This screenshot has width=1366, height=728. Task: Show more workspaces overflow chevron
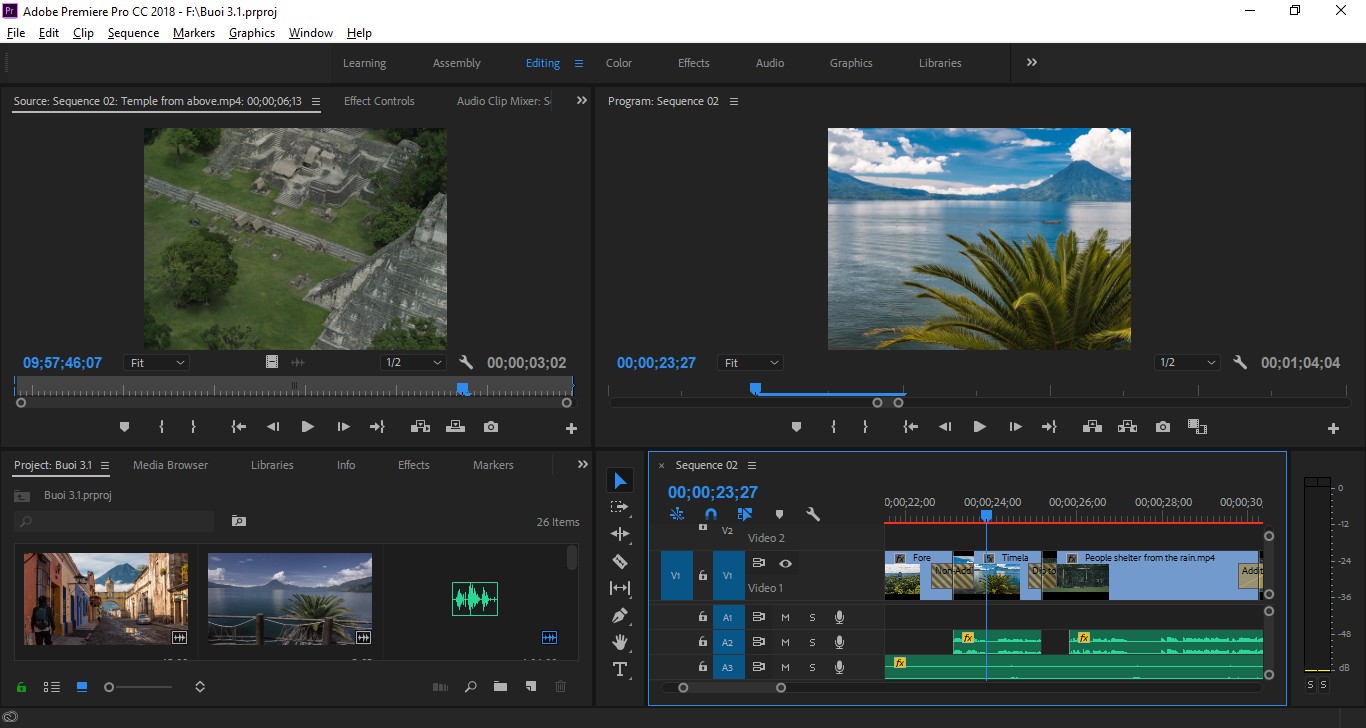(1032, 62)
